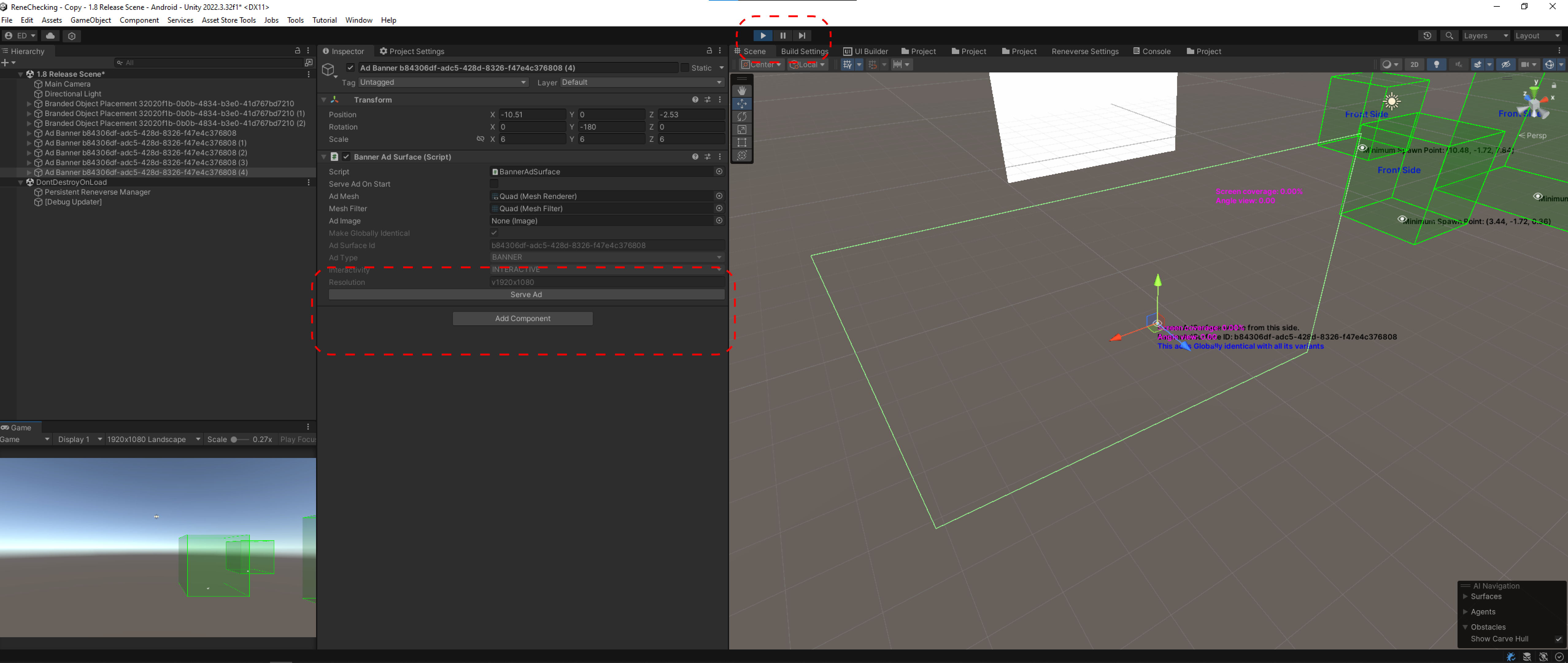Click the Serve Ad button
This screenshot has height=663, width=1568.
coord(526,294)
